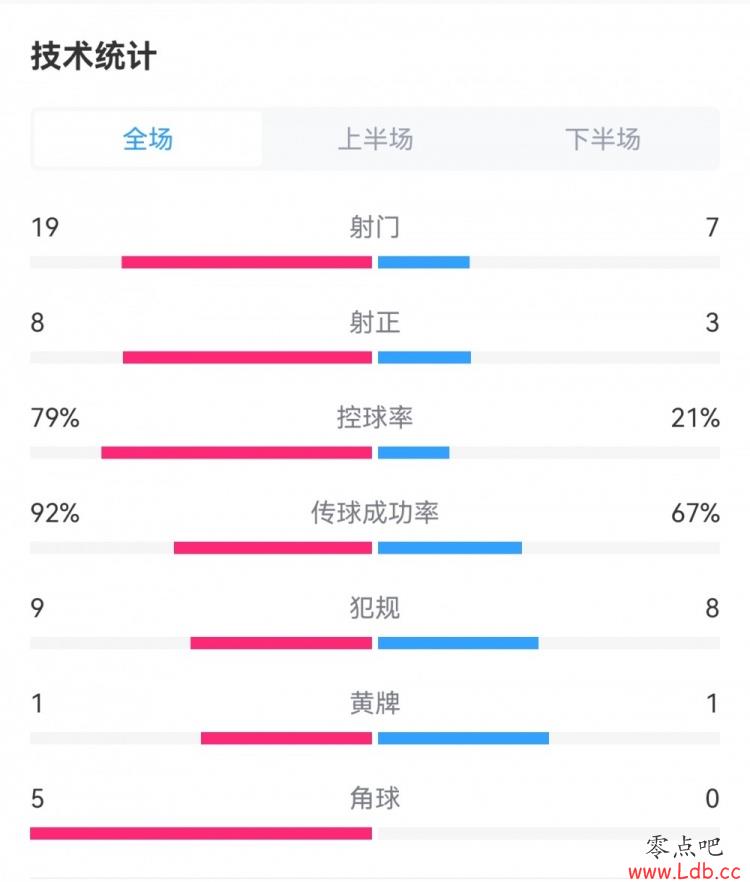Image resolution: width=750 pixels, height=882 pixels.
Task: Click the red 79% possession bar
Action: 236,452
